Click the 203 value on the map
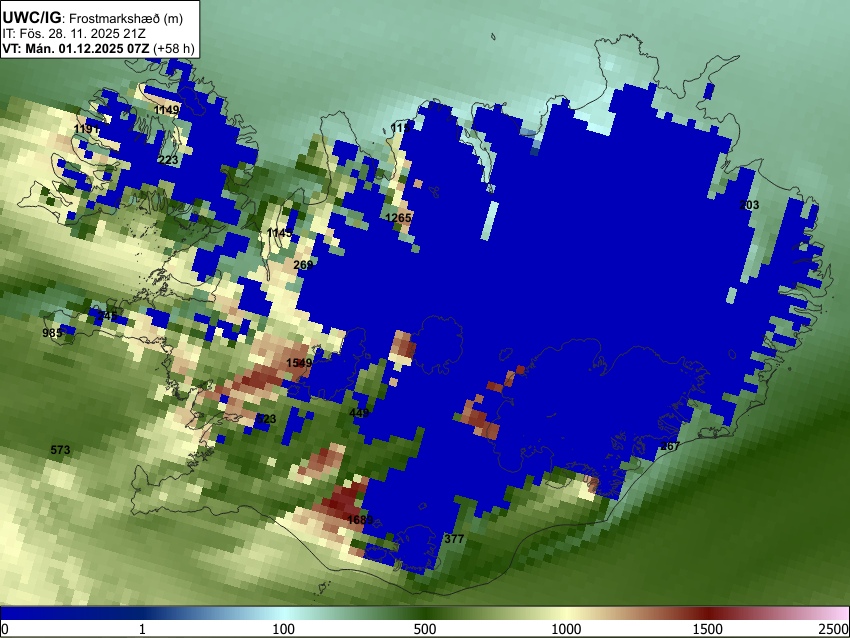 [749, 205]
